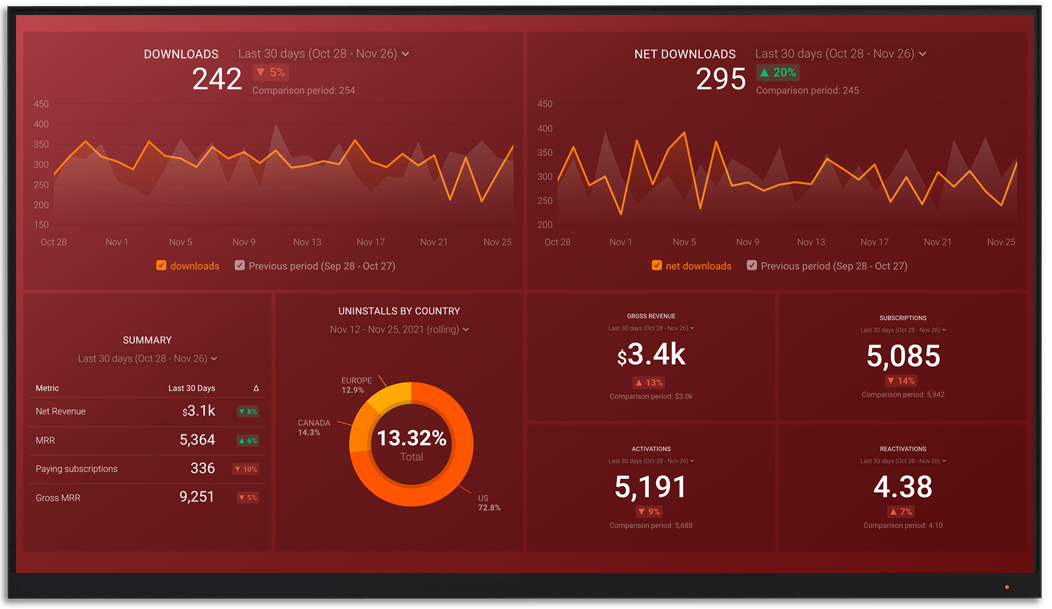Uncheck the orange downloads series checkbox
Image resolution: width=1052 pixels, height=609 pixels.
click(161, 266)
